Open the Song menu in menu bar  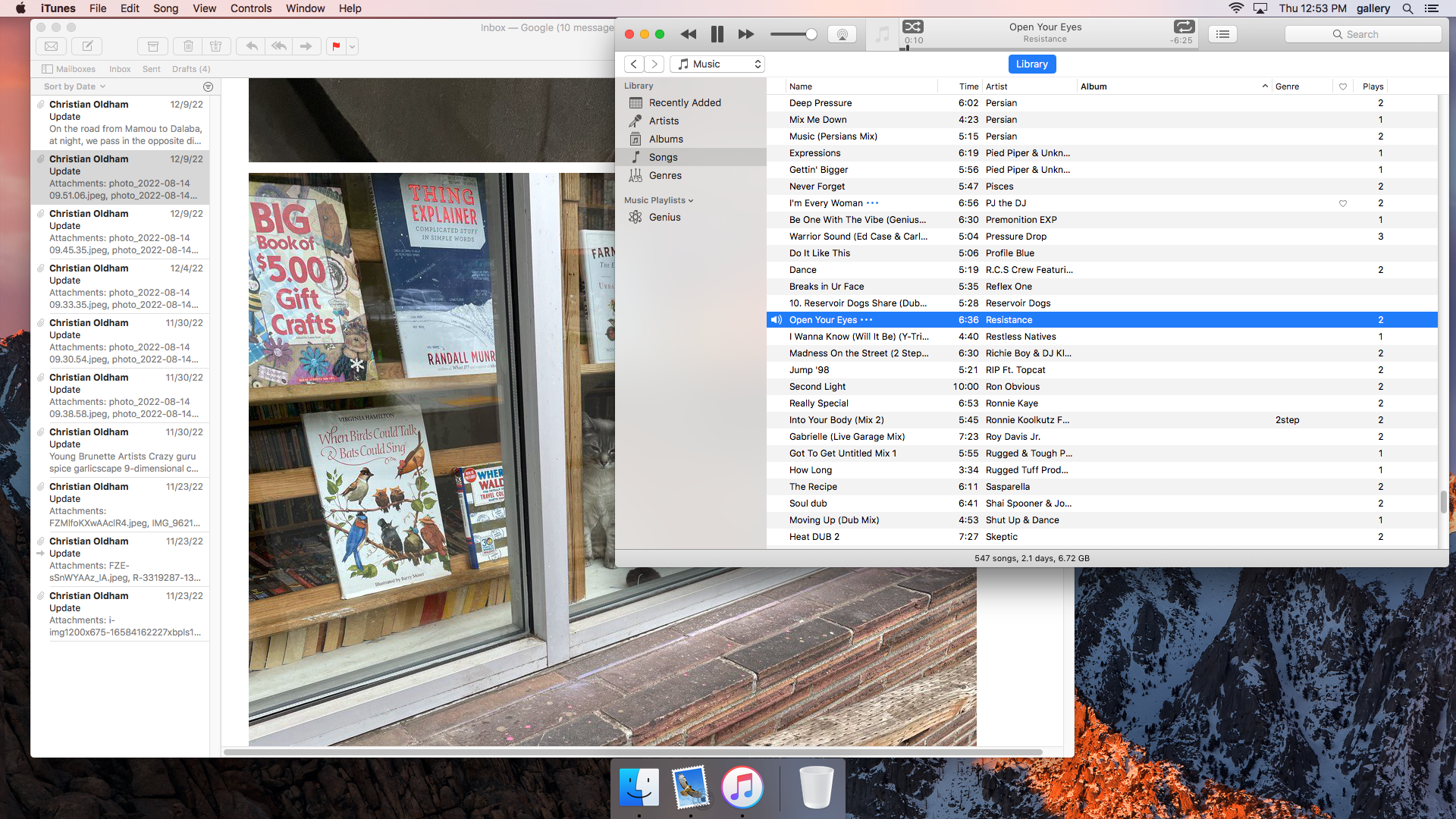[165, 8]
